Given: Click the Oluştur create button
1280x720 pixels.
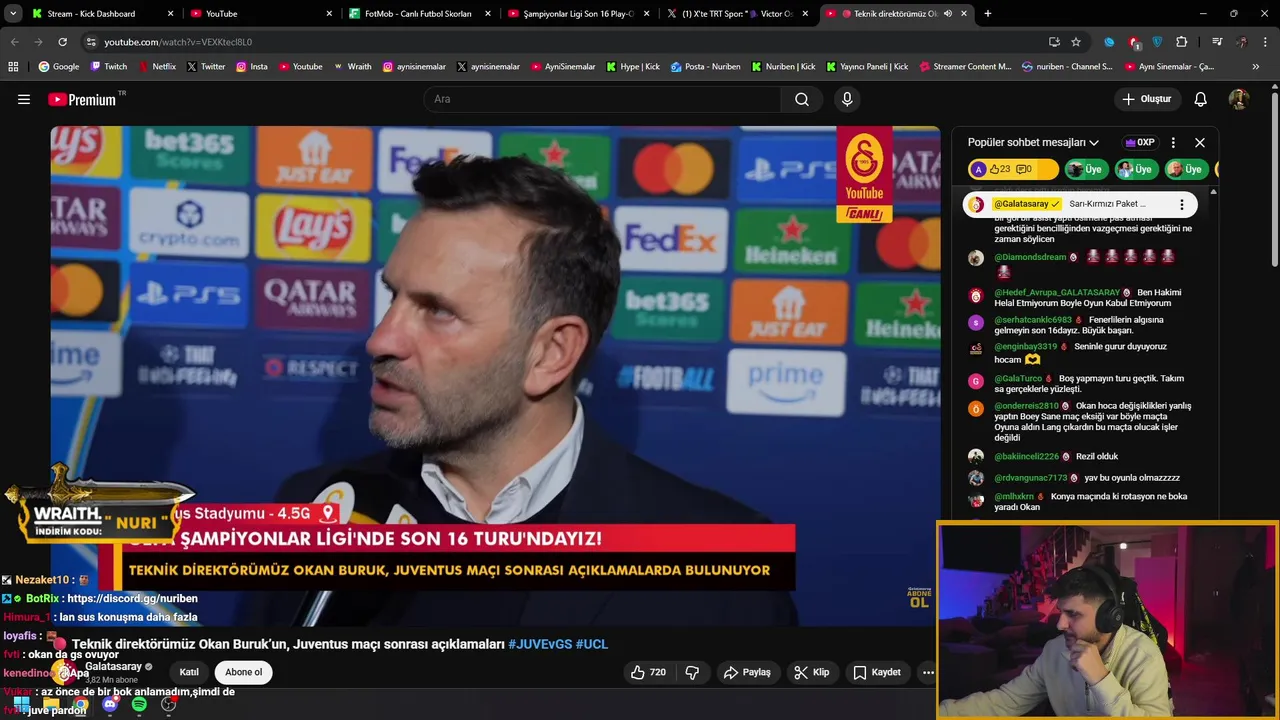Looking at the screenshot, I should tap(1146, 99).
